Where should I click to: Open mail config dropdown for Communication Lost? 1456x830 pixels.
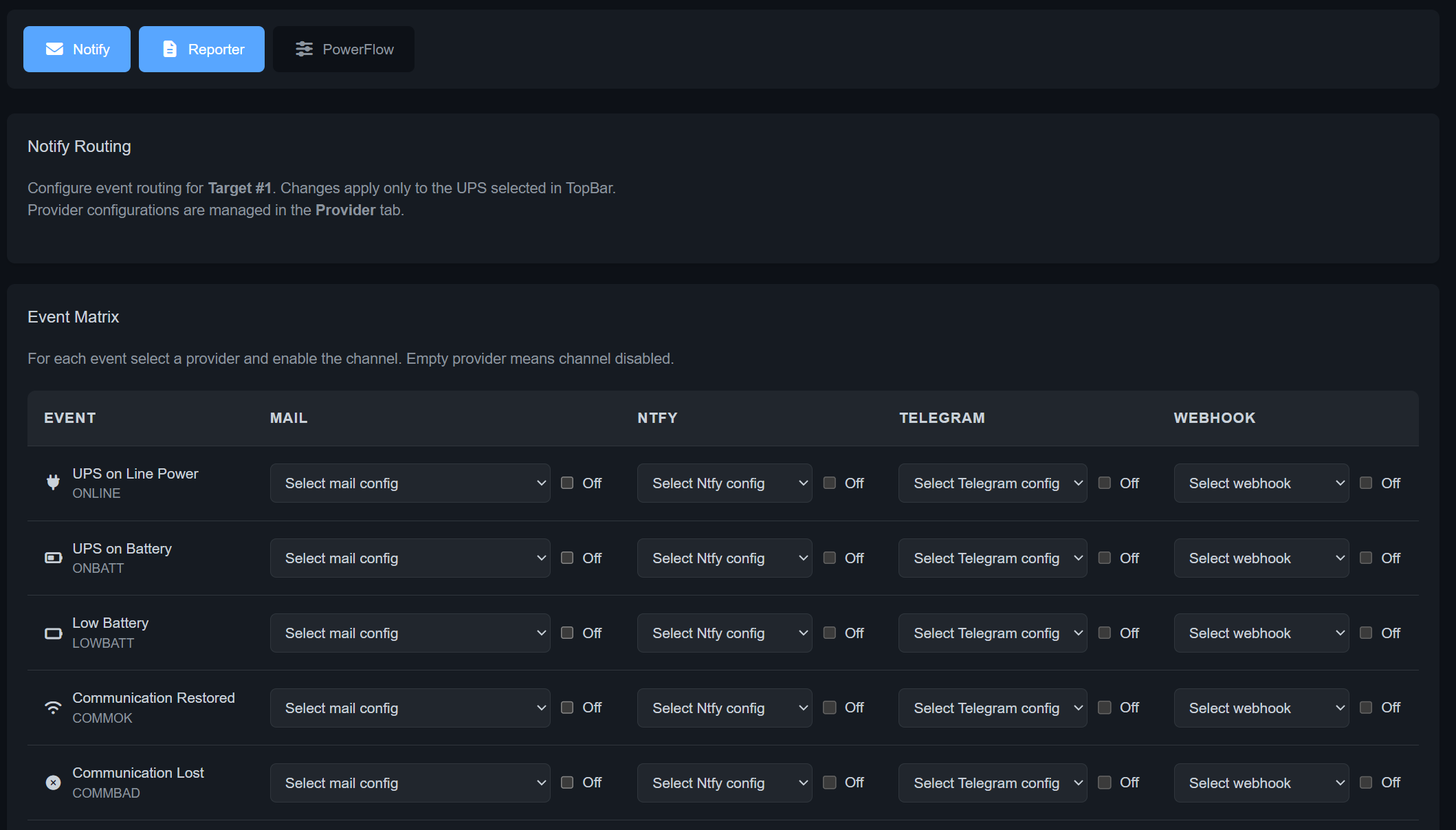point(410,783)
